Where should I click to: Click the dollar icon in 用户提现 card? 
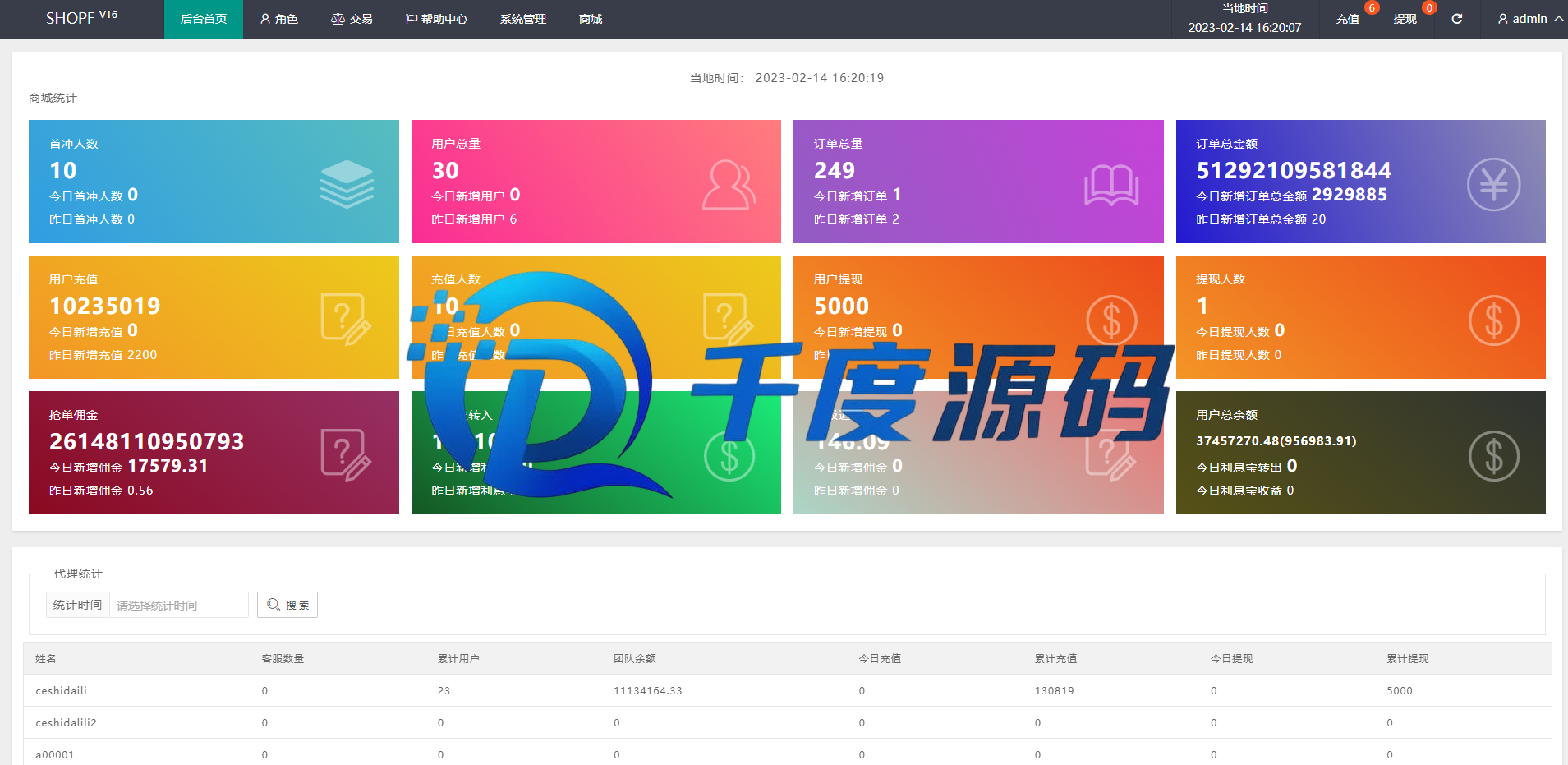pos(1111,320)
